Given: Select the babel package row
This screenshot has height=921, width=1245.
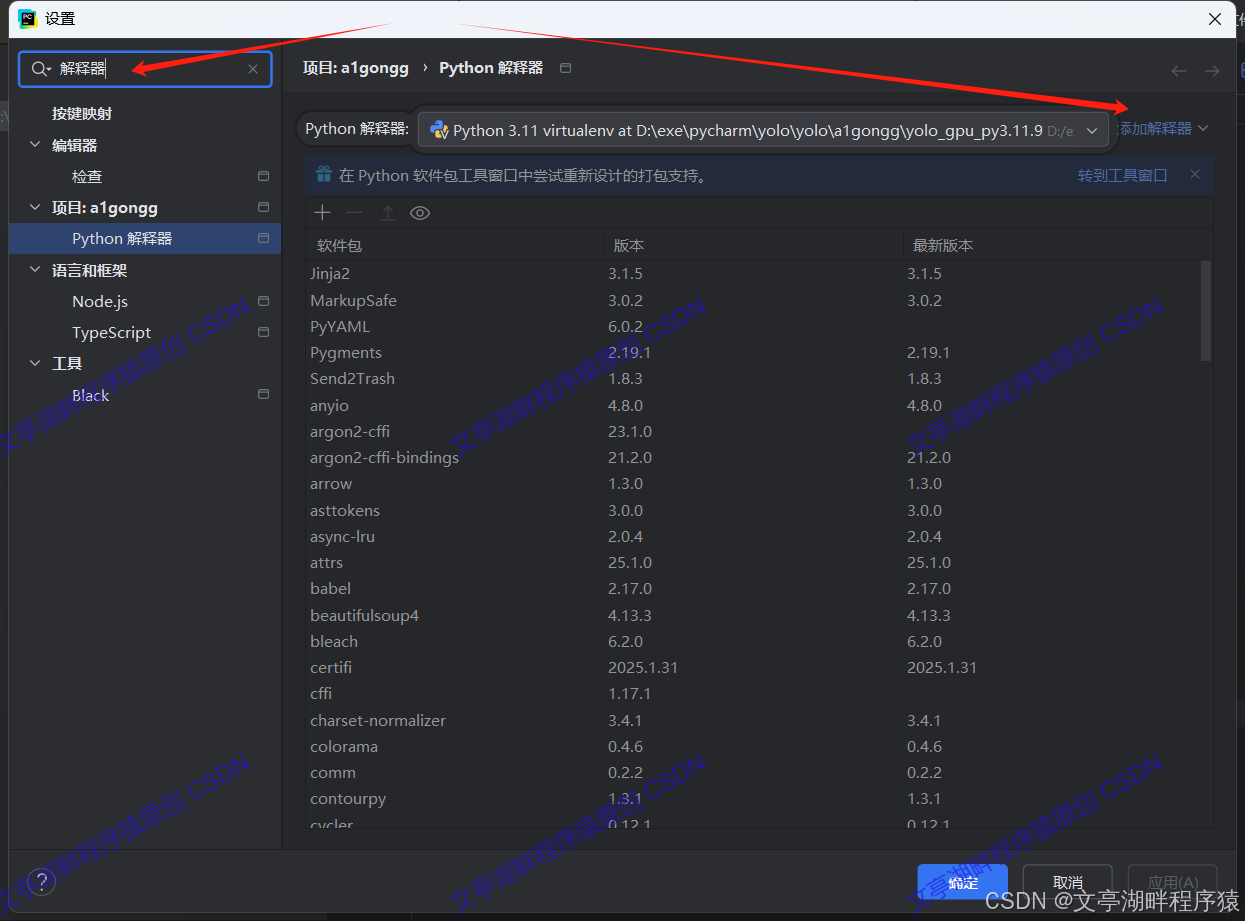Looking at the screenshot, I should point(754,588).
